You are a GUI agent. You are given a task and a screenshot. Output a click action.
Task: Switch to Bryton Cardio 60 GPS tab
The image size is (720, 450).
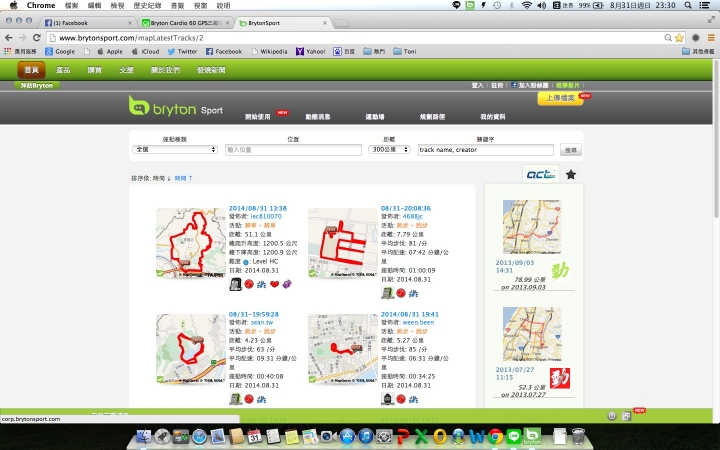pyautogui.click(x=186, y=22)
